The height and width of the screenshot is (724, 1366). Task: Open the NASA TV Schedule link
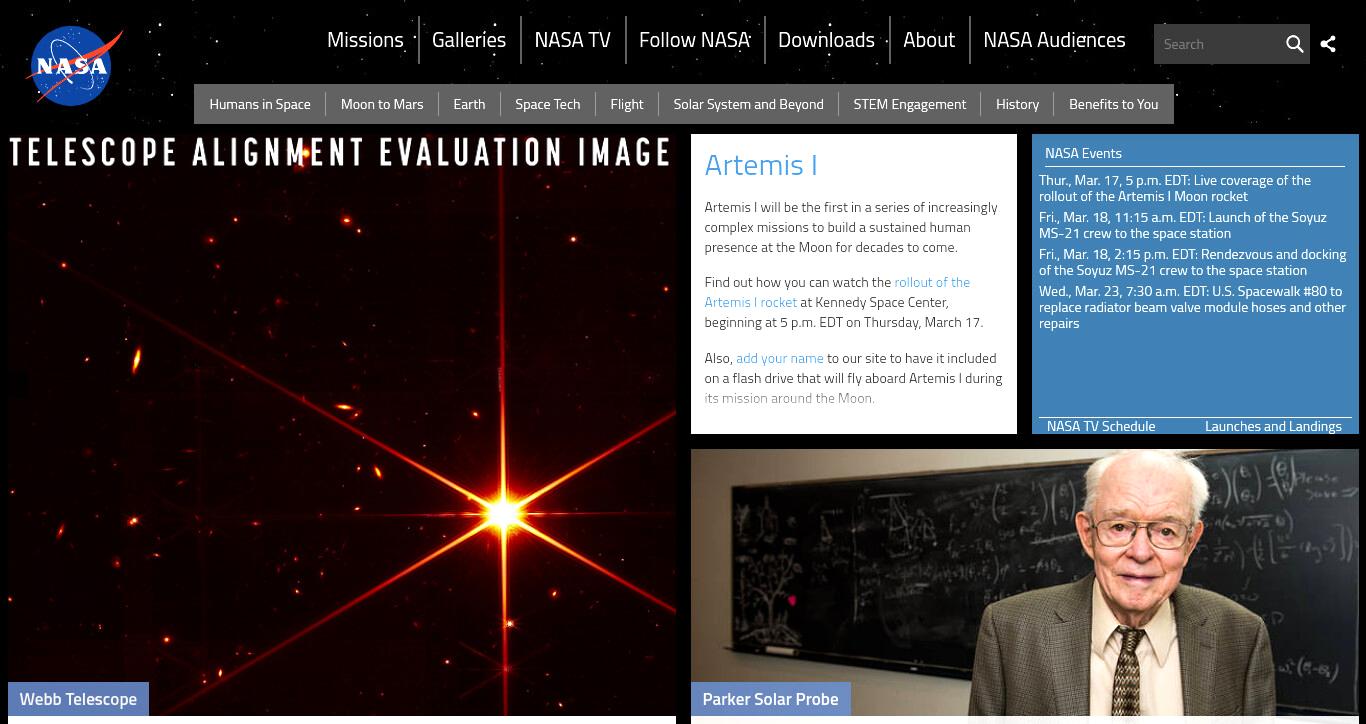tap(1101, 426)
